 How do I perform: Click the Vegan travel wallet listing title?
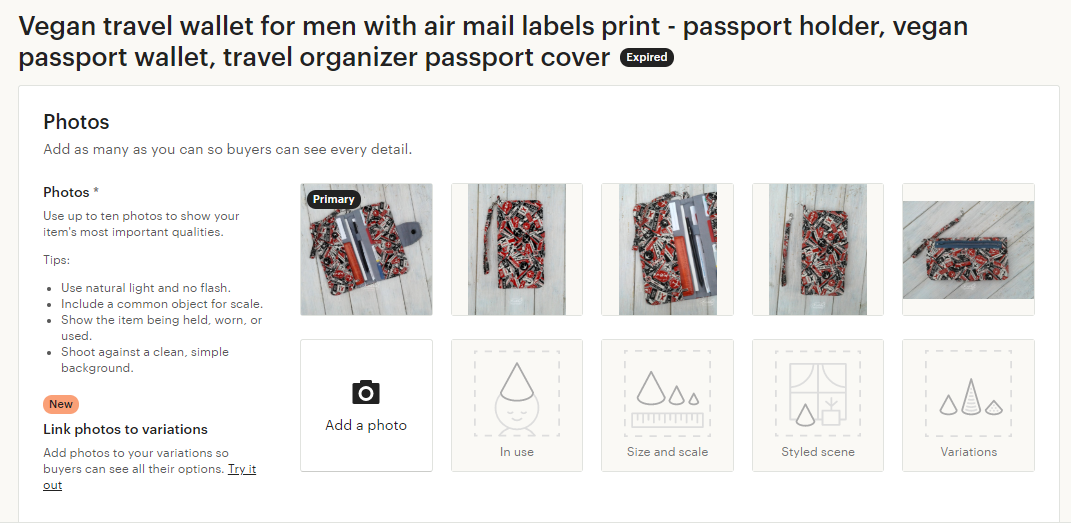point(493,42)
